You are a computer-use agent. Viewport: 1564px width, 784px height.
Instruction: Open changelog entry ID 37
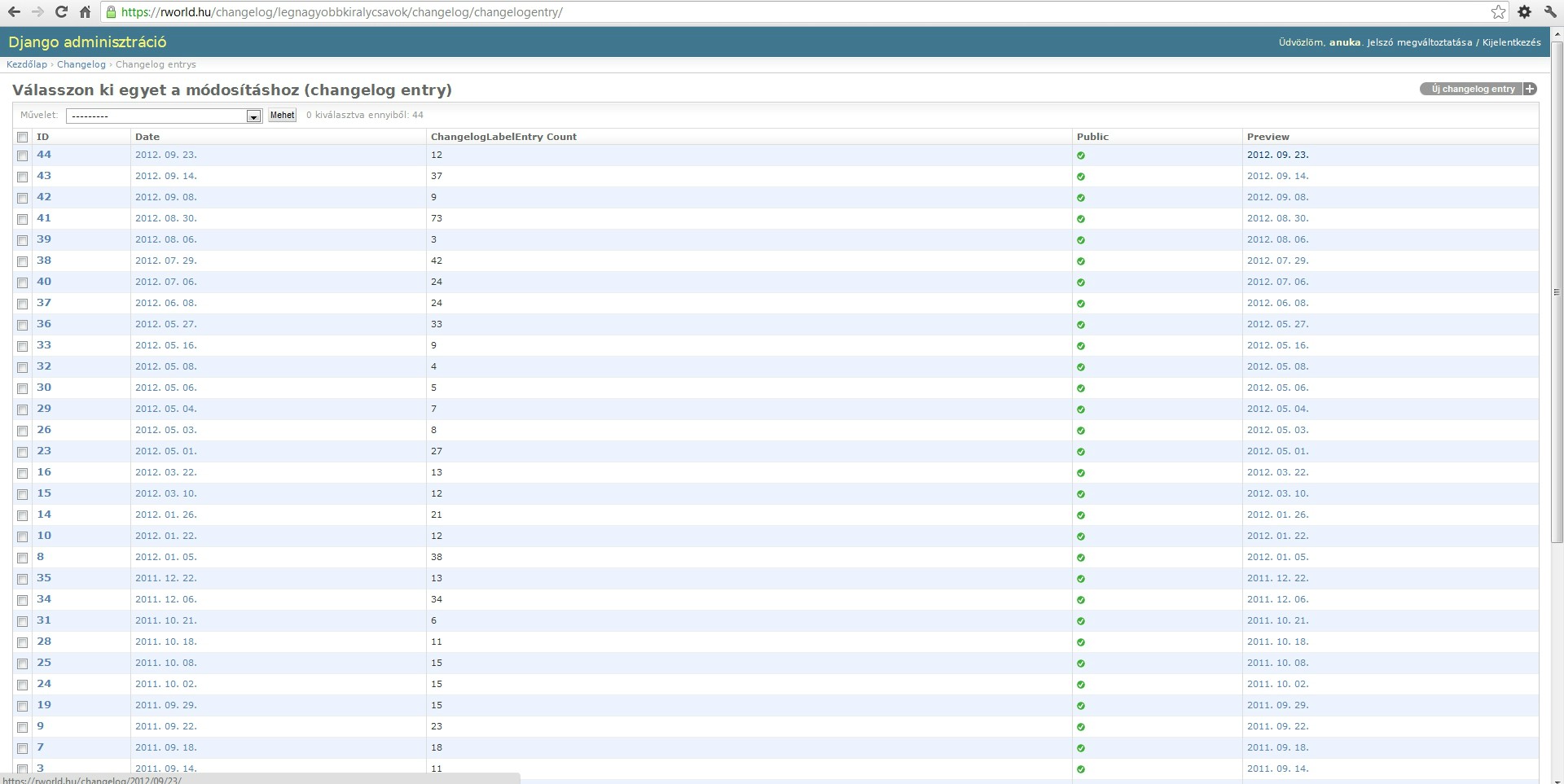click(x=44, y=303)
